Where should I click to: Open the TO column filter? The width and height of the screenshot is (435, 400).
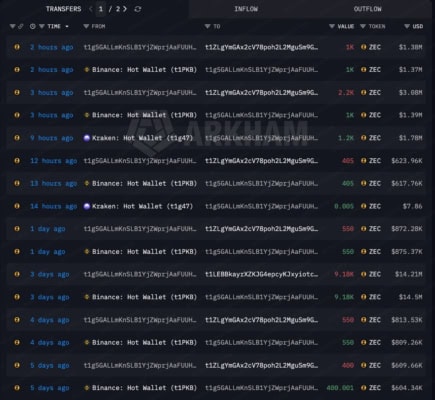pyautogui.click(x=207, y=26)
